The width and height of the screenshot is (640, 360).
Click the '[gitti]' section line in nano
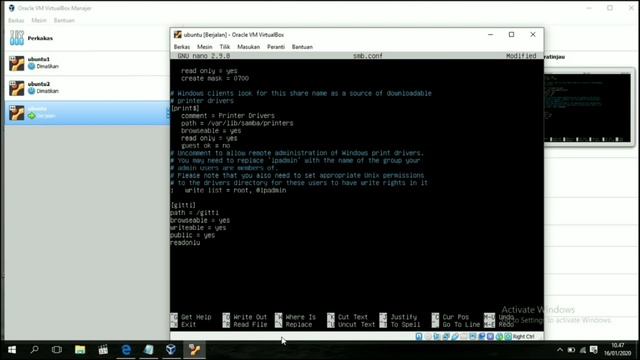click(x=183, y=205)
